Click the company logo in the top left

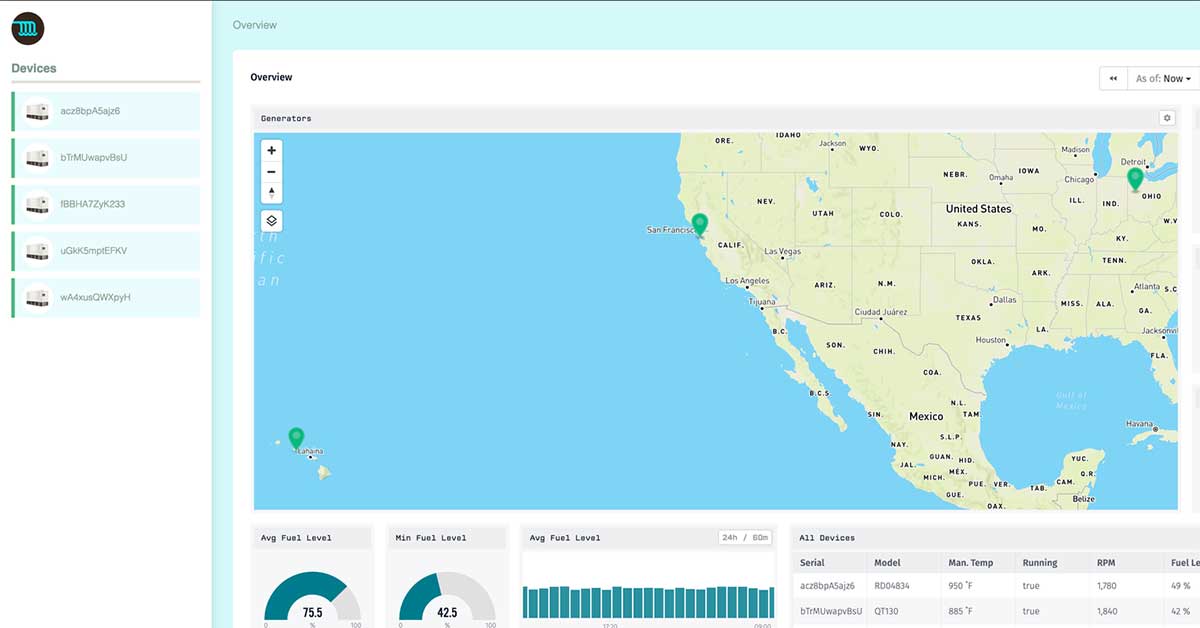(27, 29)
